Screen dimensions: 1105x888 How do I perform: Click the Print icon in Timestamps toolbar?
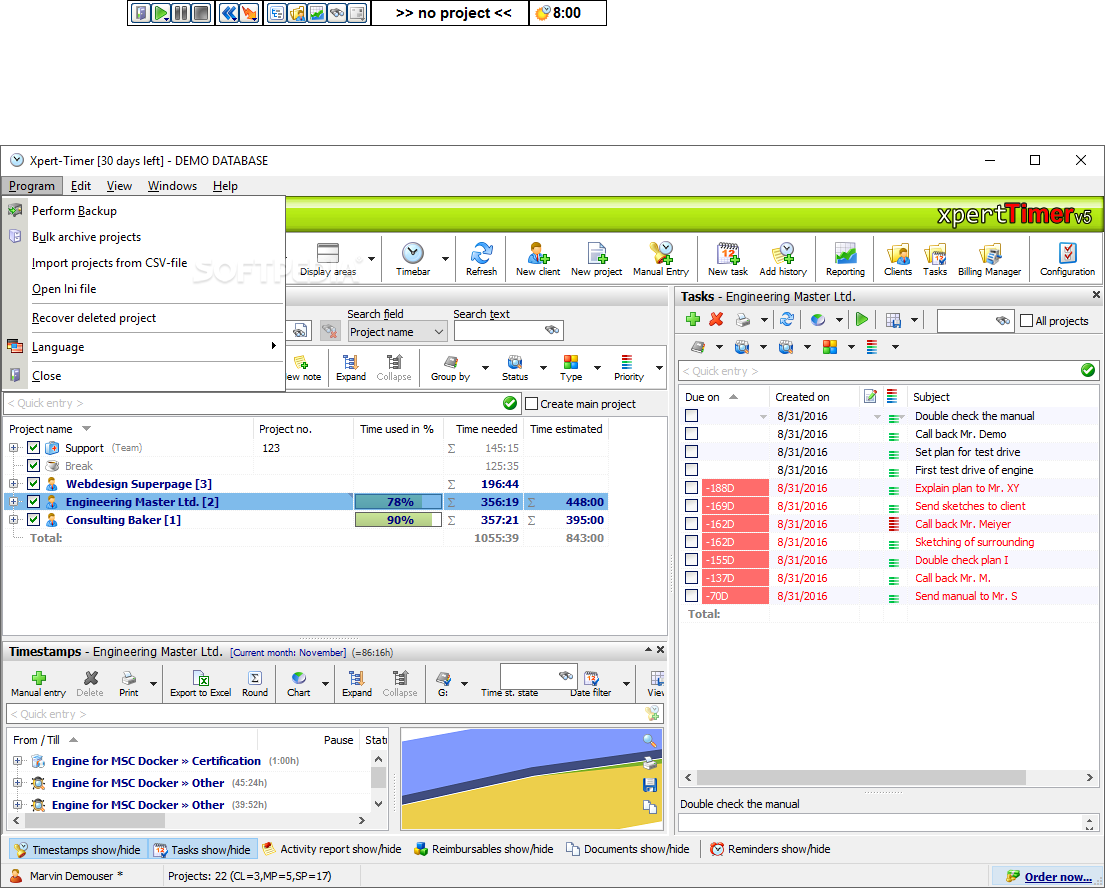click(128, 684)
